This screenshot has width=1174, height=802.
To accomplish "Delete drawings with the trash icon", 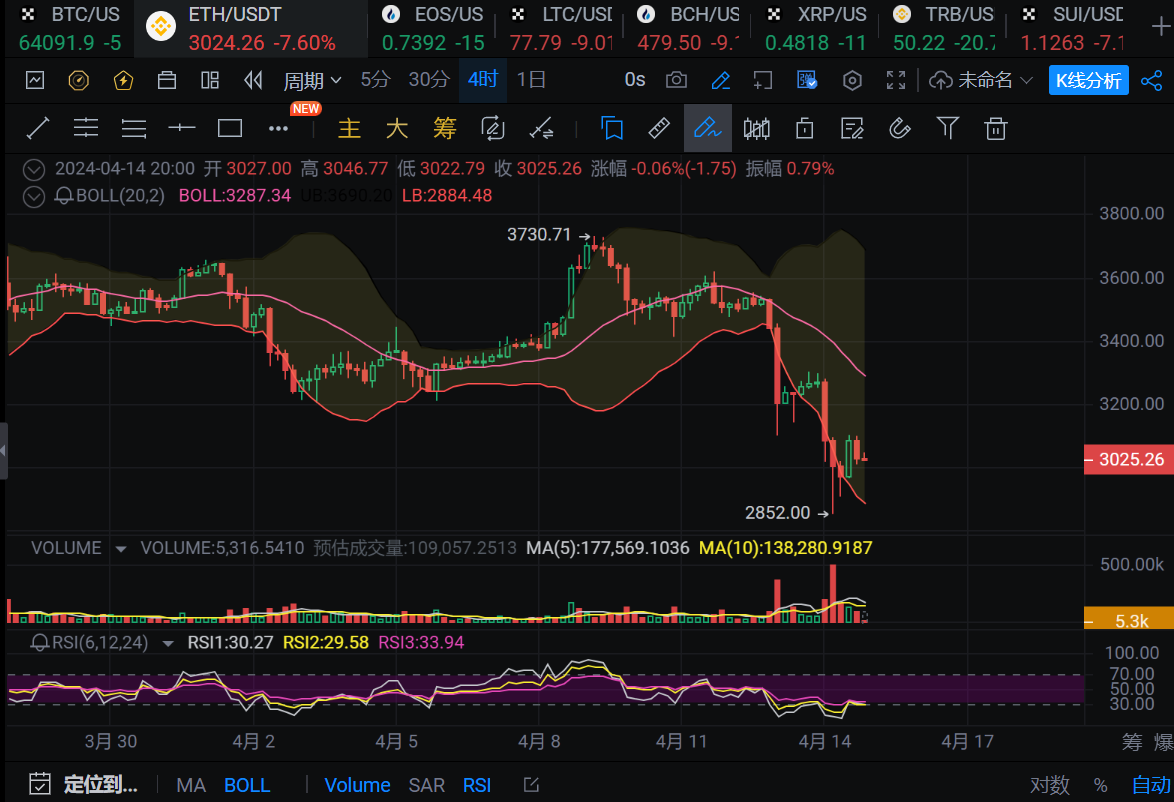I will tap(995, 128).
